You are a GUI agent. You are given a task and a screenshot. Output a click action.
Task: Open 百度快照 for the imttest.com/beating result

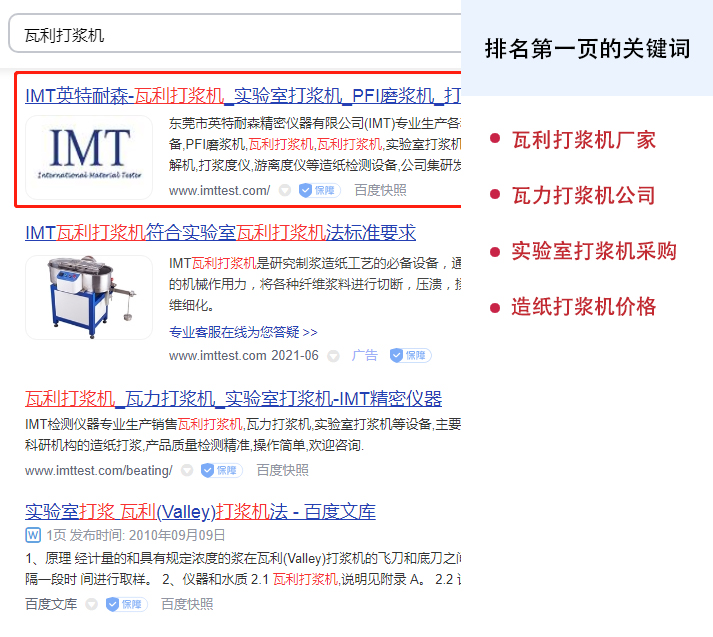282,470
